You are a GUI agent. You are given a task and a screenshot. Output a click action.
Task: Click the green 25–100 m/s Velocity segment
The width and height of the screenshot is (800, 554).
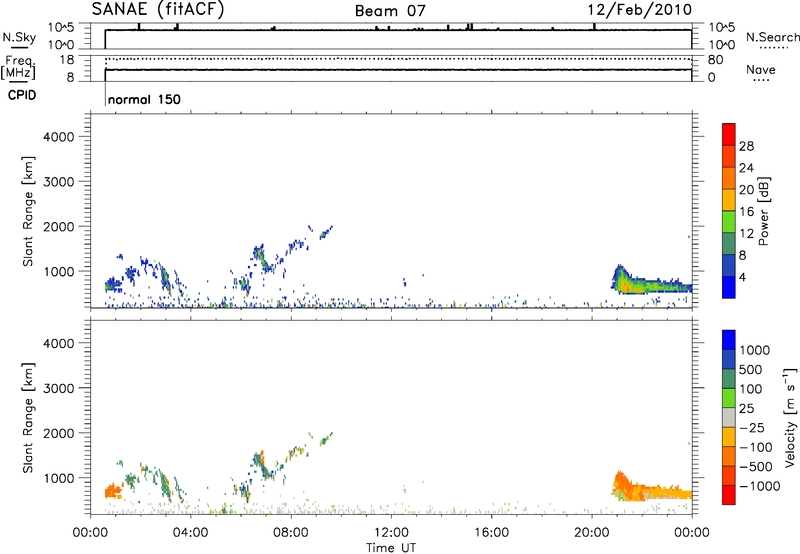click(x=729, y=398)
